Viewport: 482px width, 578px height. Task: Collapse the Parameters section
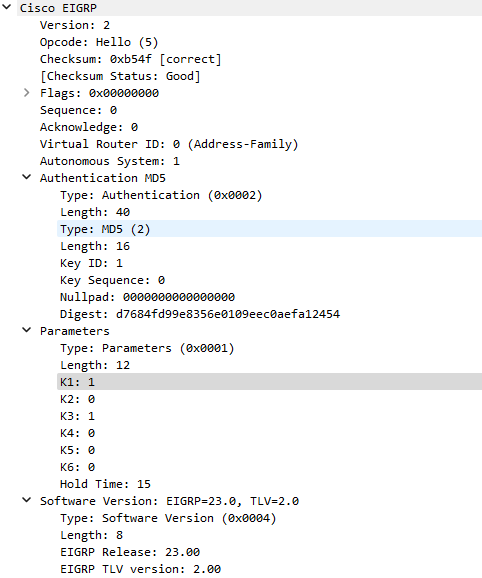27,330
